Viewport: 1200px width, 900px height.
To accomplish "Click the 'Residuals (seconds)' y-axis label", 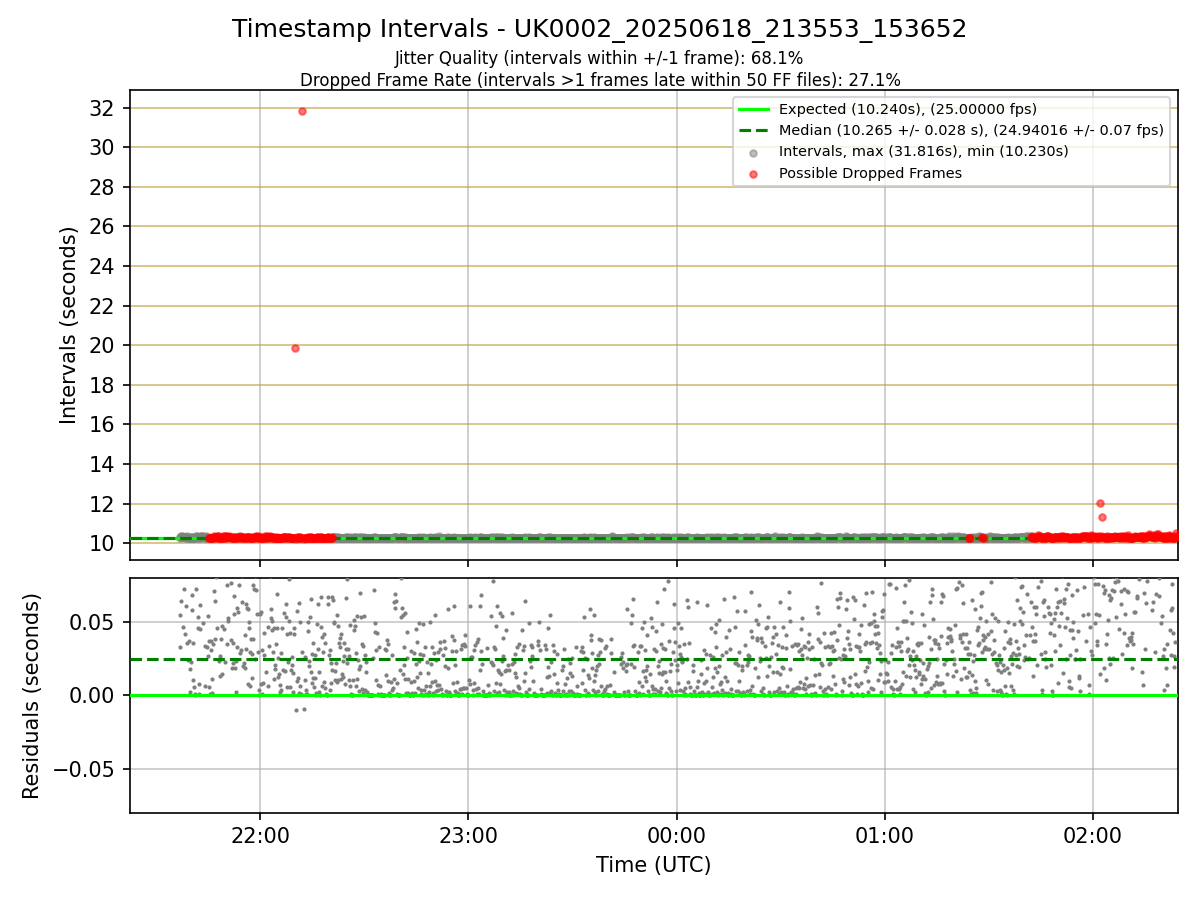I will (x=31, y=696).
